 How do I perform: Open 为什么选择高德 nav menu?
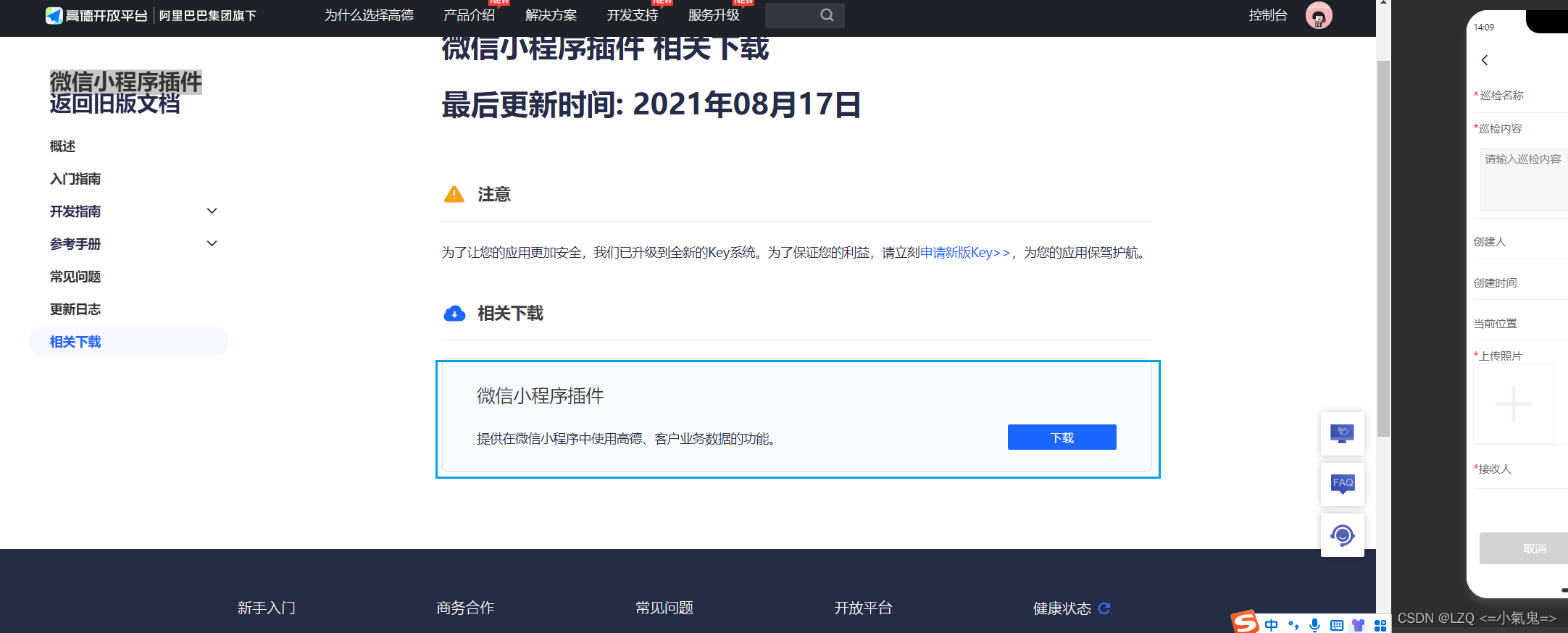pos(369,15)
